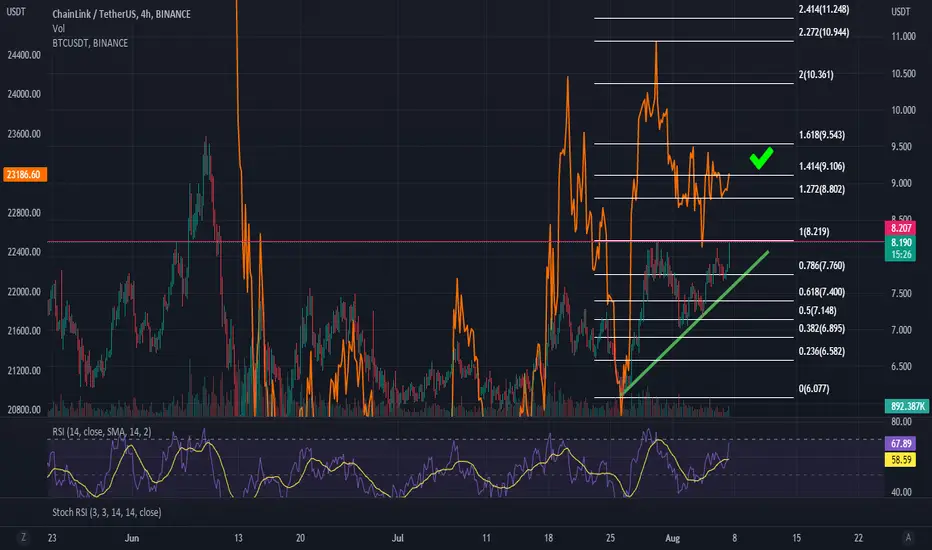
Task: Select the Fibonacci level 2(10.361)
Action: (x=816, y=74)
